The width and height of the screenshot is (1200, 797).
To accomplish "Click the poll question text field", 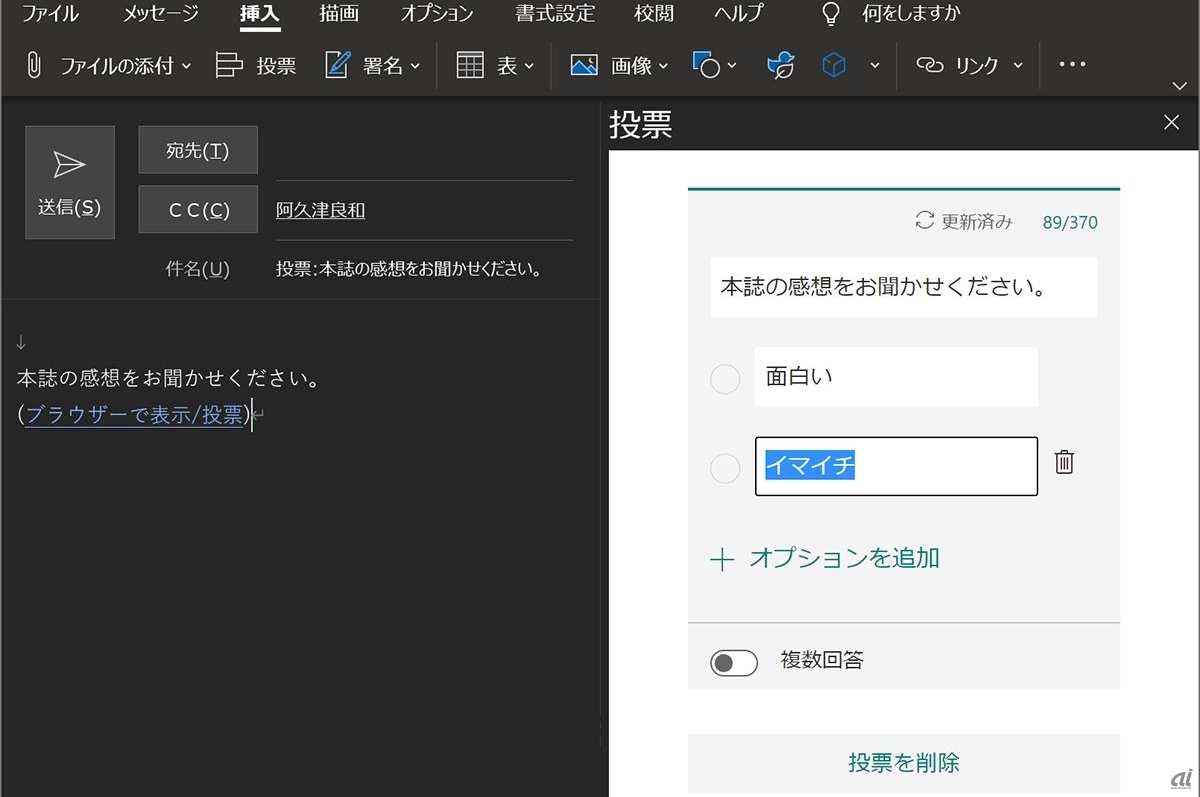I will 903,287.
